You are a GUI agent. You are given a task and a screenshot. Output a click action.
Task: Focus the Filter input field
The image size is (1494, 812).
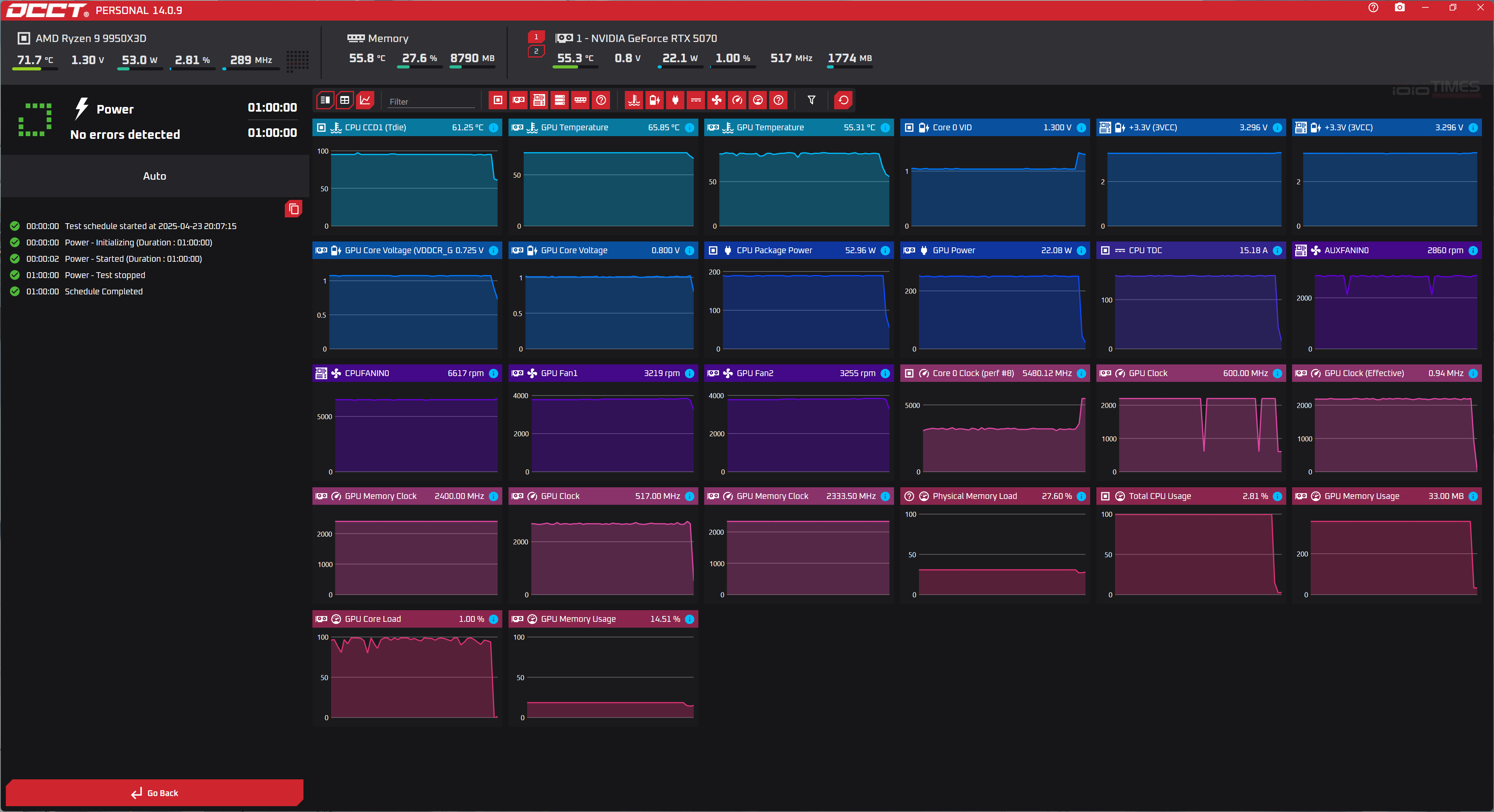coord(431,101)
